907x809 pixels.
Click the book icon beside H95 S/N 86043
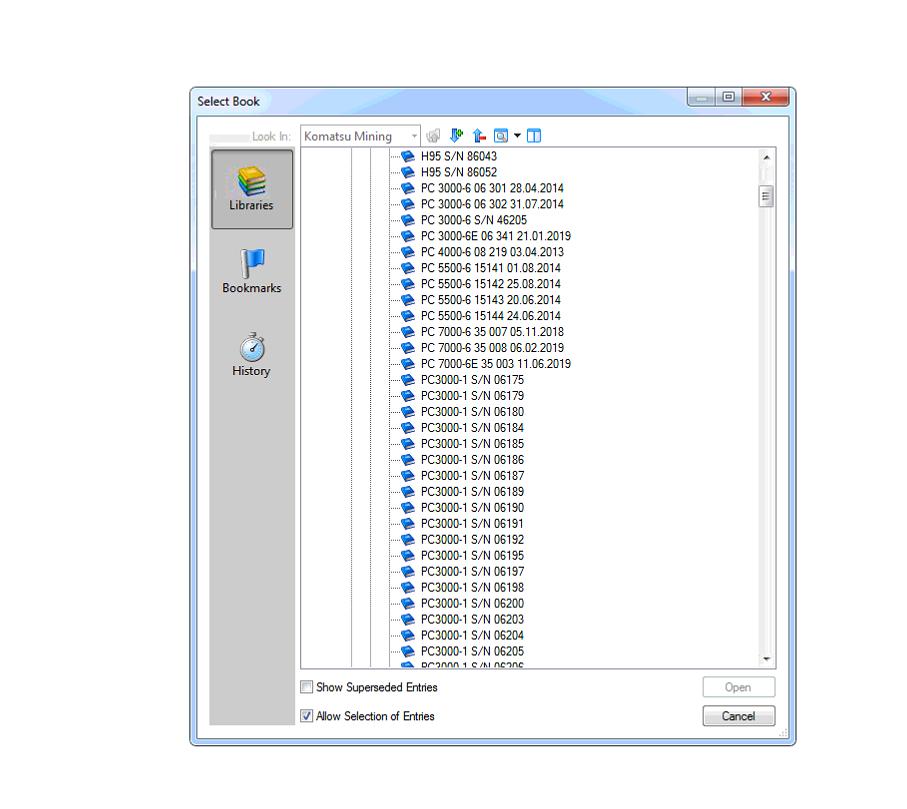407,156
